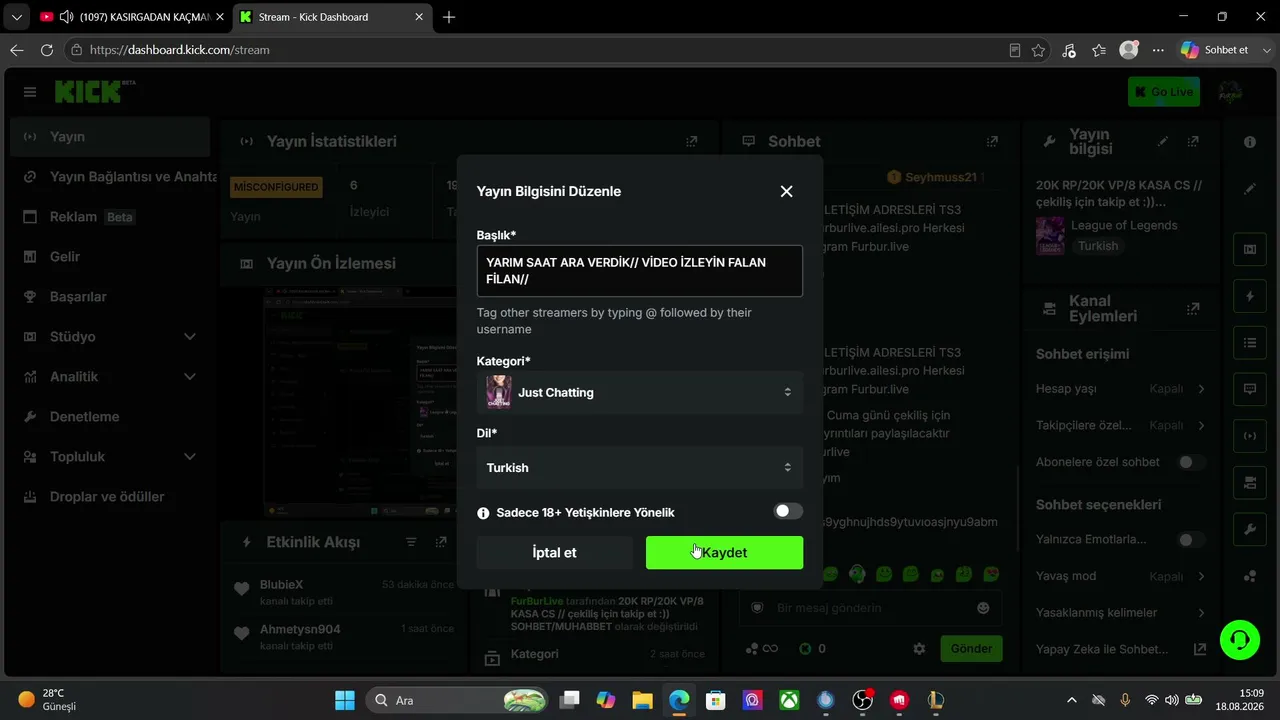The image size is (1280, 720).
Task: Close the Yayın Bilgisini Düzenle dialog
Action: coord(786,191)
